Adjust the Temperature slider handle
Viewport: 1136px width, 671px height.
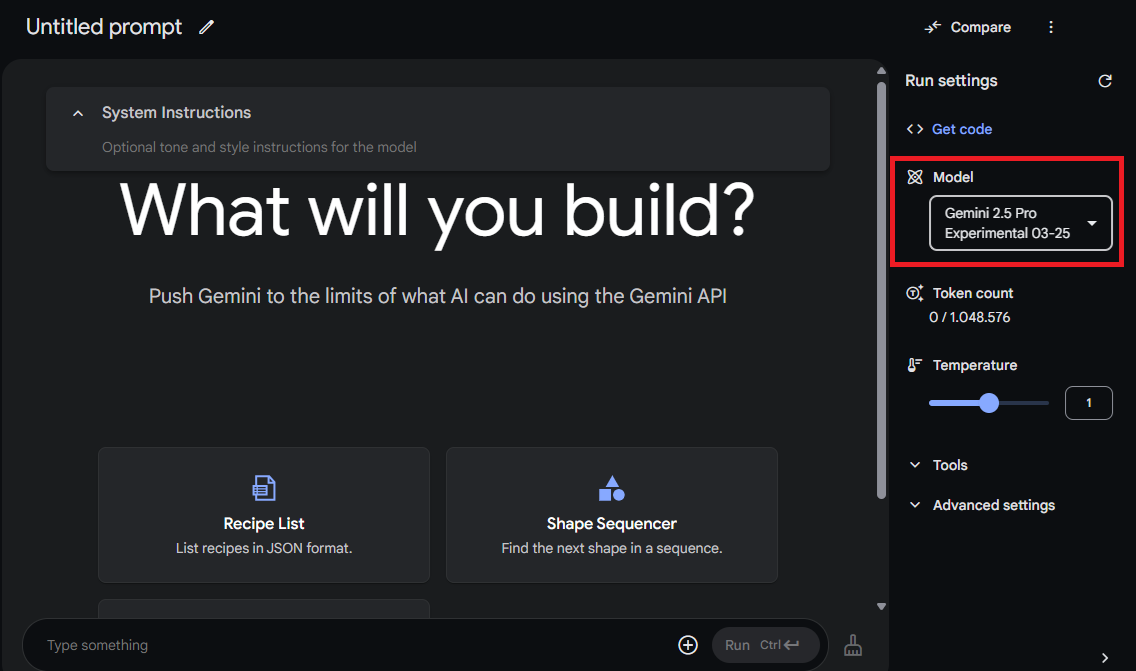click(989, 403)
